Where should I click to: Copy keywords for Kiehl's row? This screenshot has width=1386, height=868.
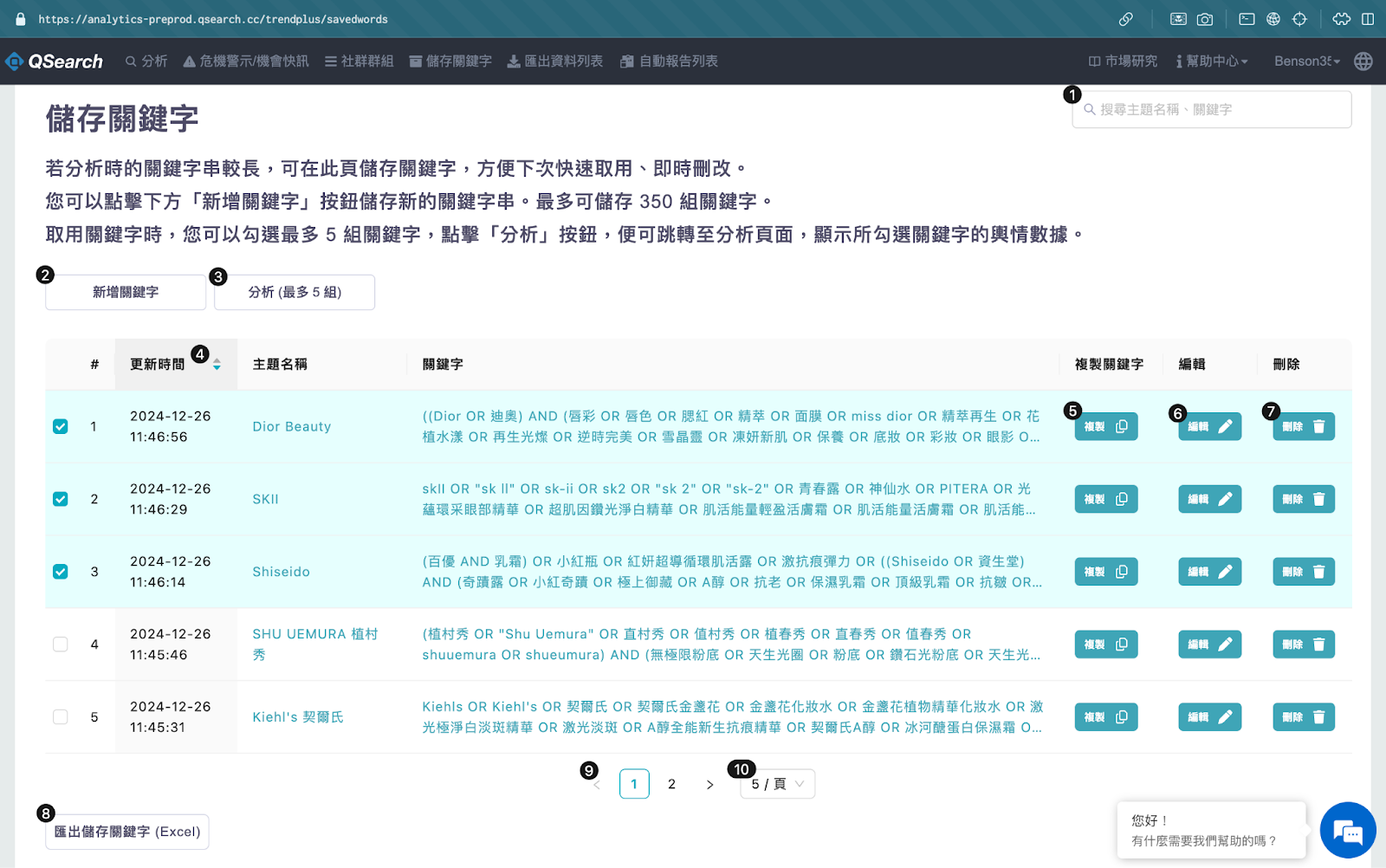pyautogui.click(x=1106, y=717)
